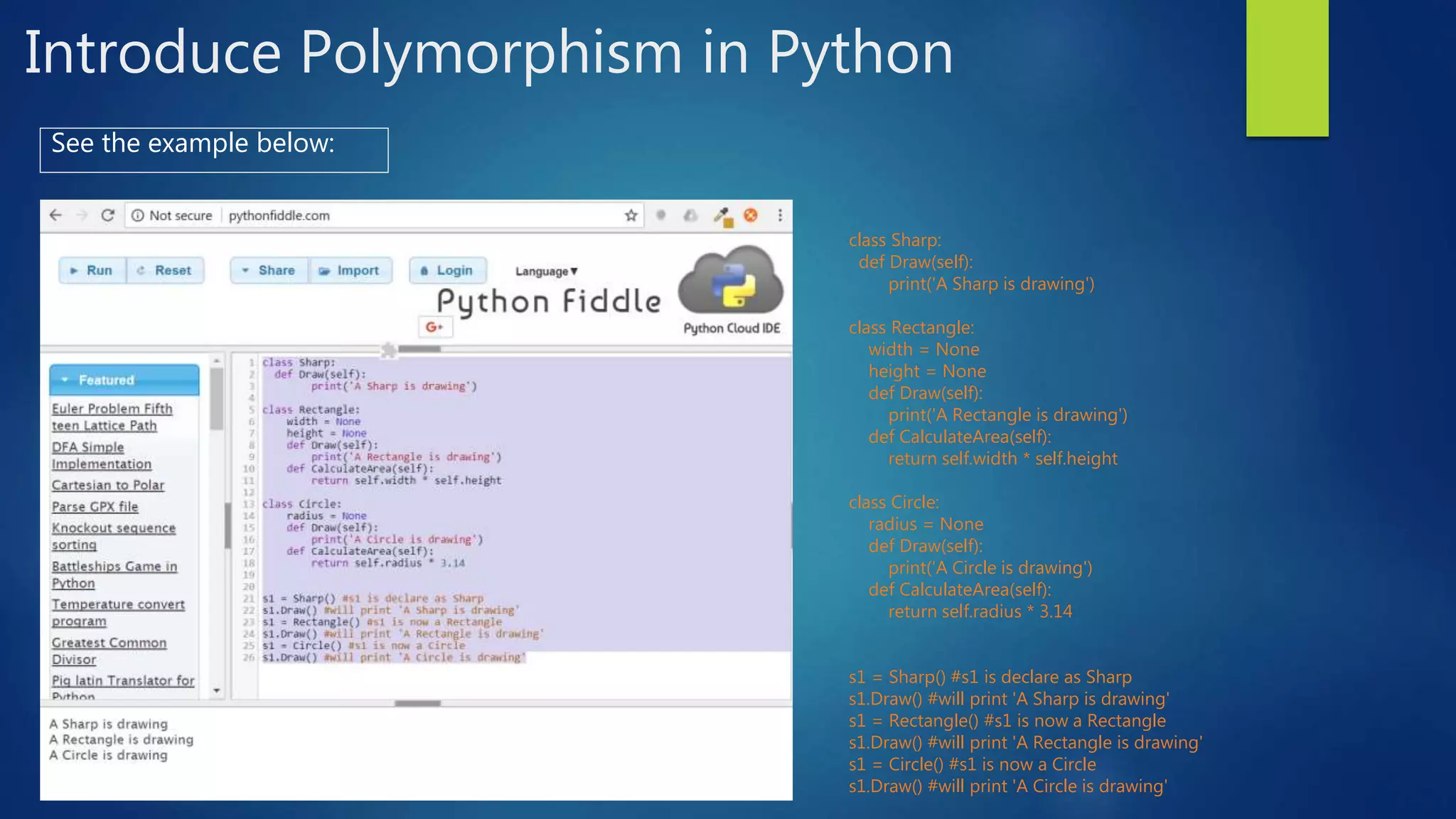Image resolution: width=1456 pixels, height=819 pixels.
Task: Open Knockout sequence sorting link
Action: pos(114,536)
